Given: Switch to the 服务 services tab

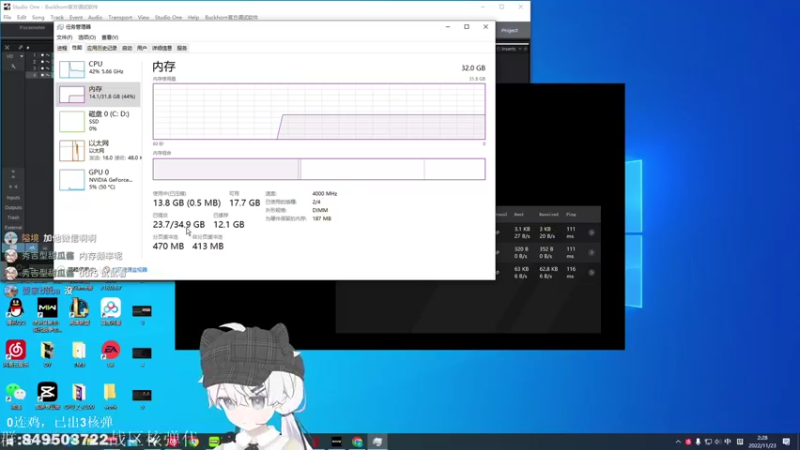Looking at the screenshot, I should coord(182,48).
